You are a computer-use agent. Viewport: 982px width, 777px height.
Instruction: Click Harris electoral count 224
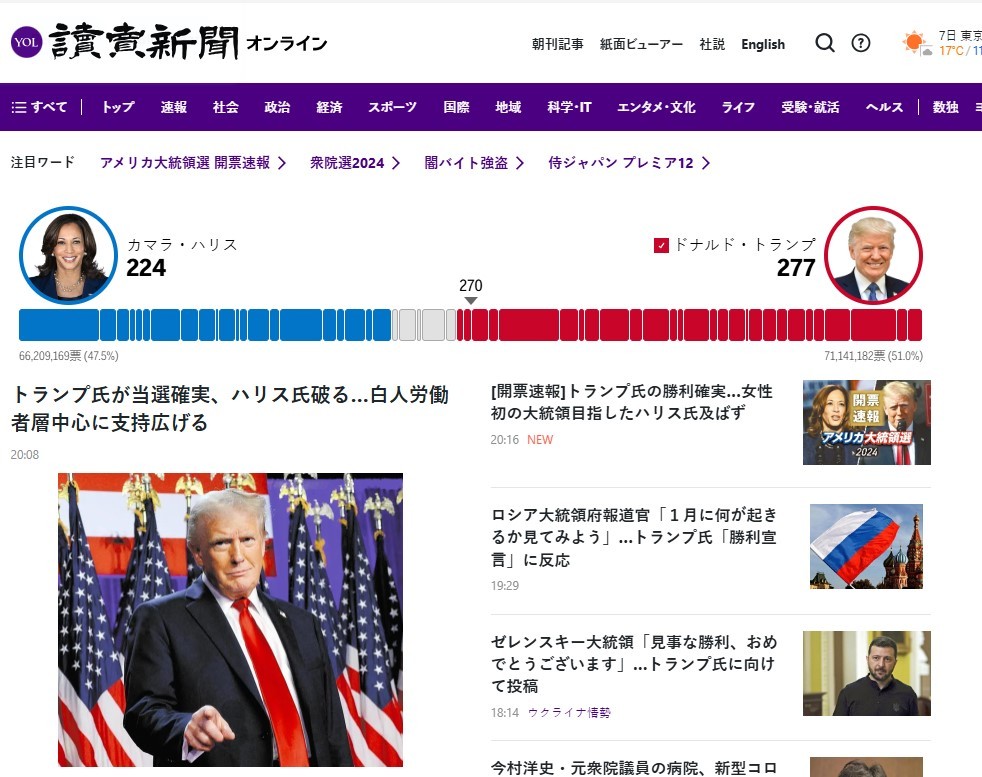coord(146,268)
